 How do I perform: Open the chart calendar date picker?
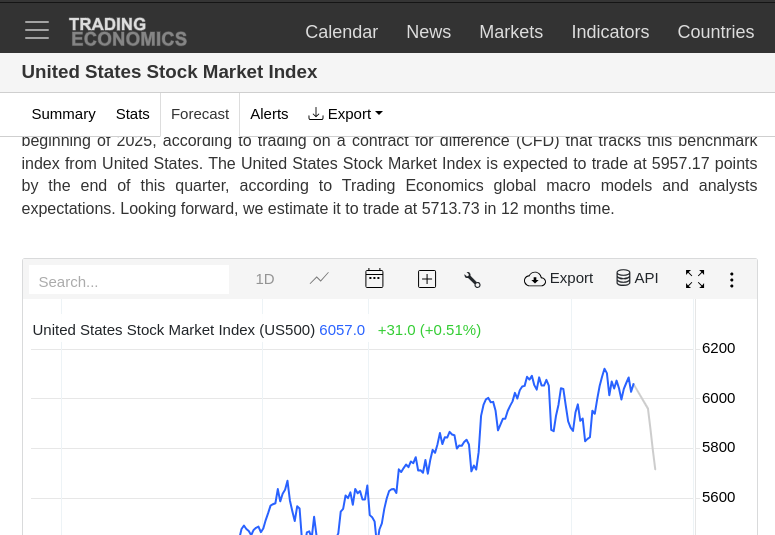[374, 279]
